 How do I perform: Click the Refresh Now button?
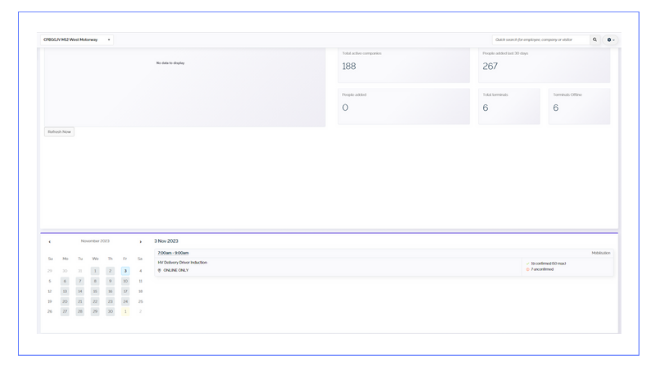coord(59,132)
